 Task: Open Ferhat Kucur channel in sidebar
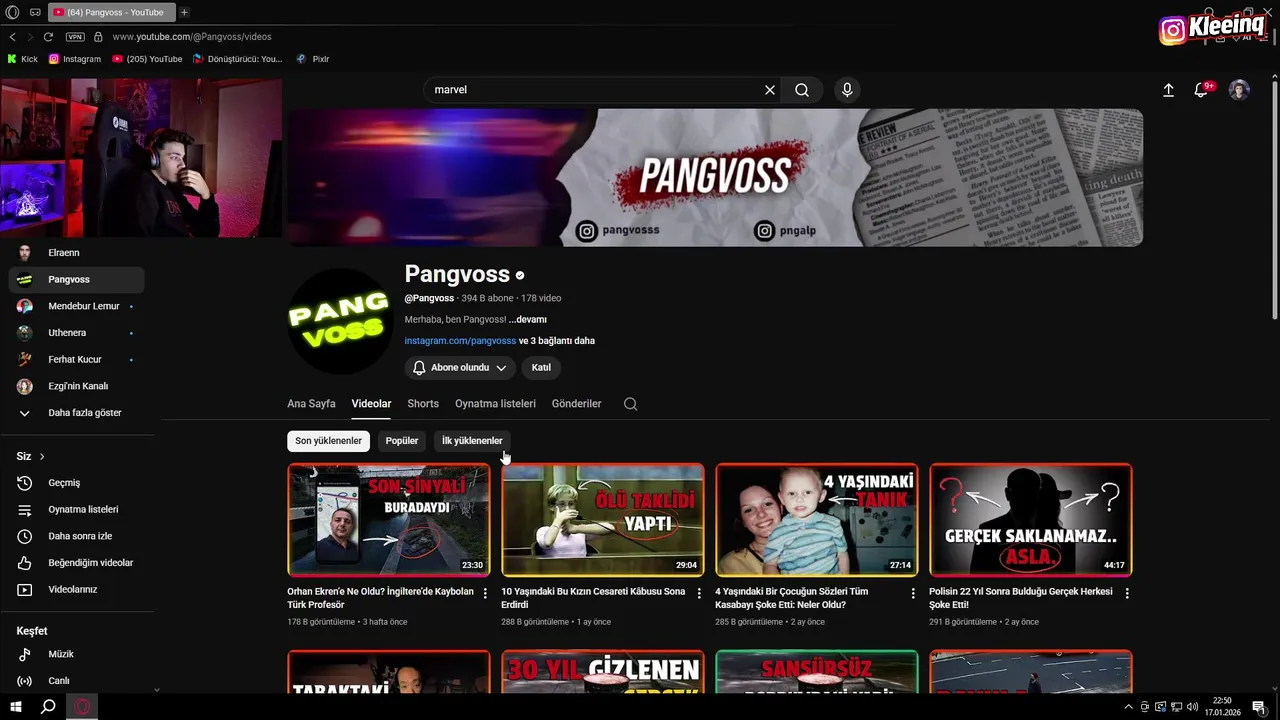pos(76,360)
